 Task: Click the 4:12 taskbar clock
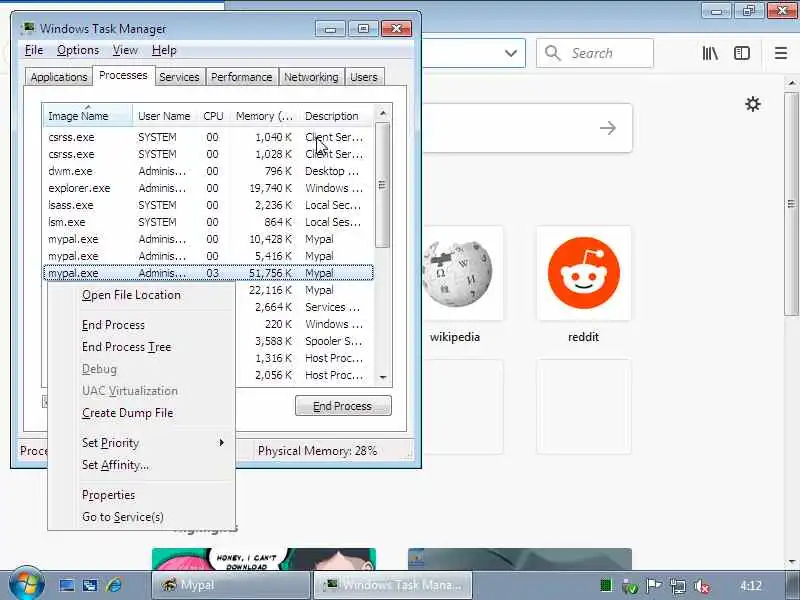pyautogui.click(x=751, y=586)
